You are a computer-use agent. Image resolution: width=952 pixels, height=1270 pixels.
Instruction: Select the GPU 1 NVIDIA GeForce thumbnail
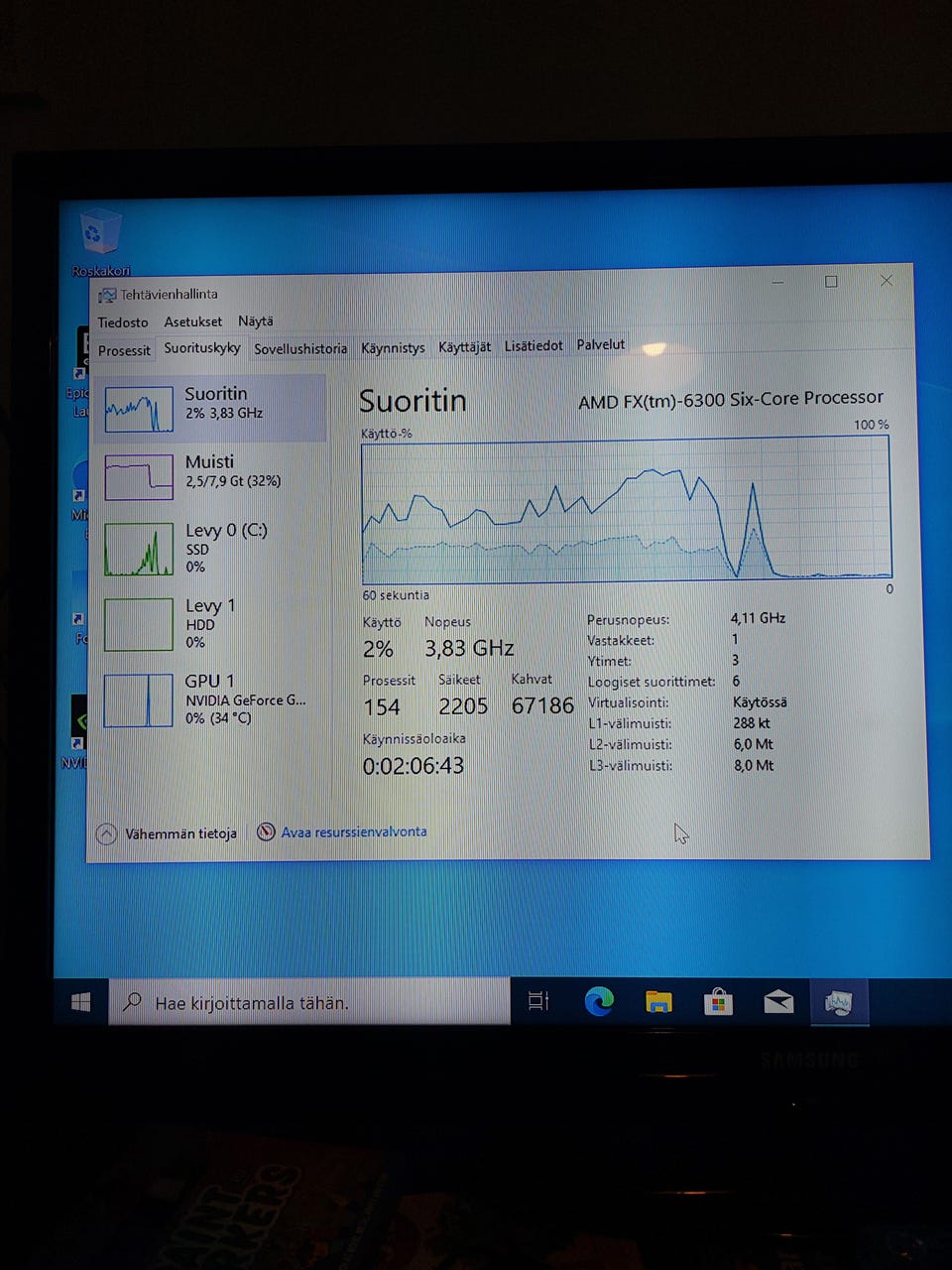(139, 699)
